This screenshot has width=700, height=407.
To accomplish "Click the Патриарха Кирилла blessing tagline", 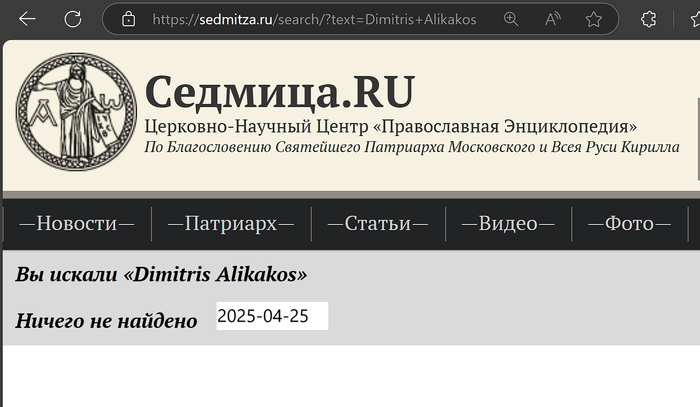I will (x=411, y=148).
